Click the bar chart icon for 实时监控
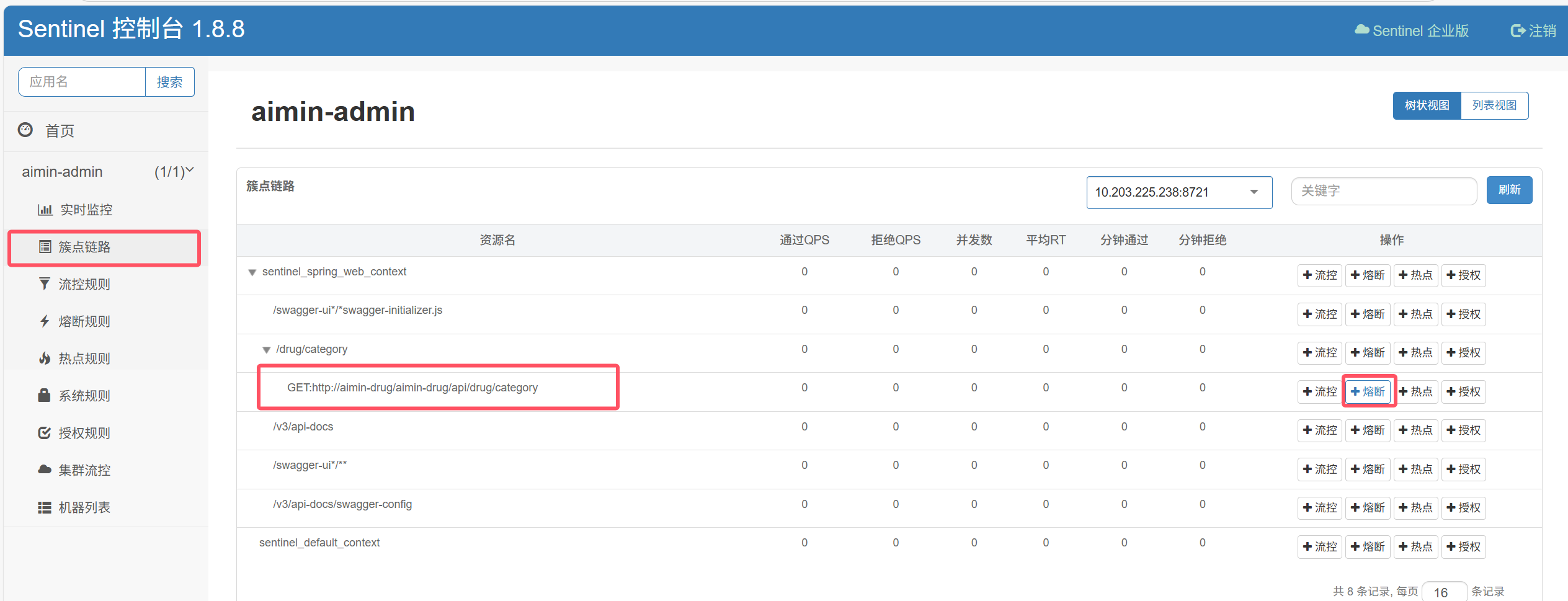 pos(45,210)
